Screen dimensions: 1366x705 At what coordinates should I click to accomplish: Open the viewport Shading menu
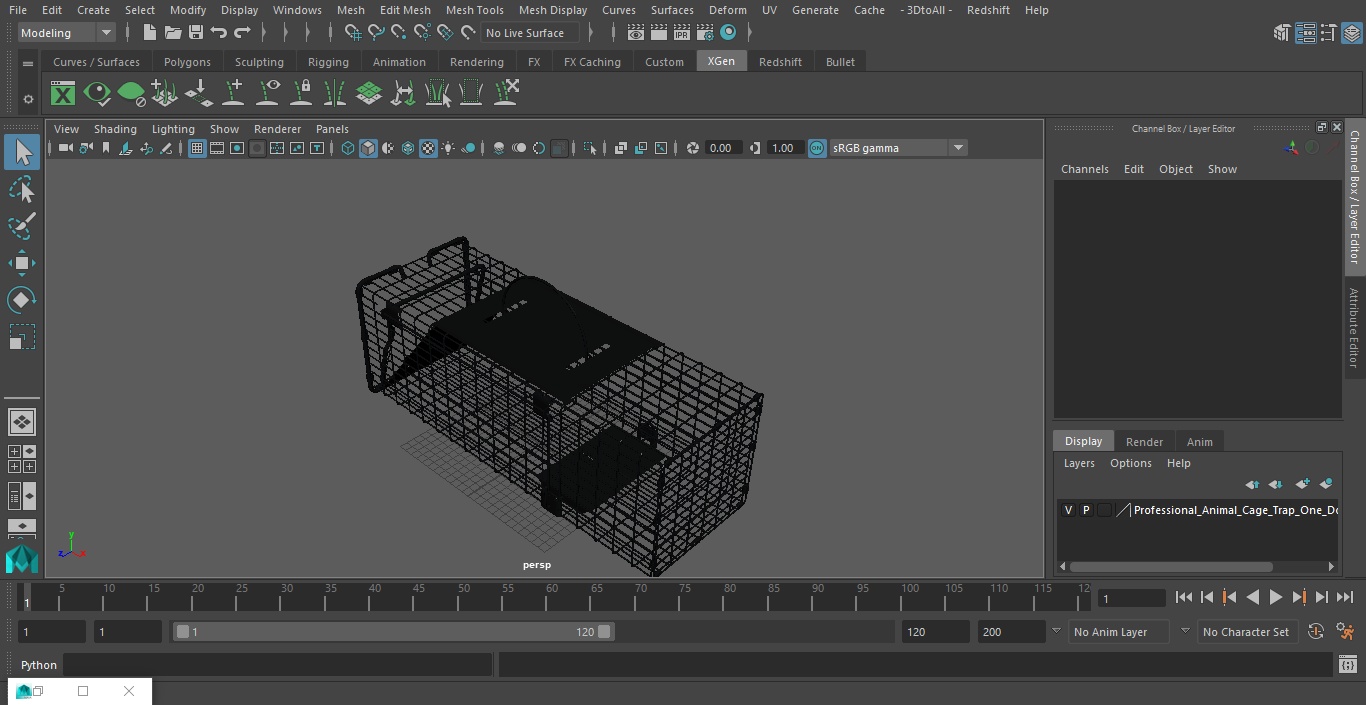pos(115,129)
